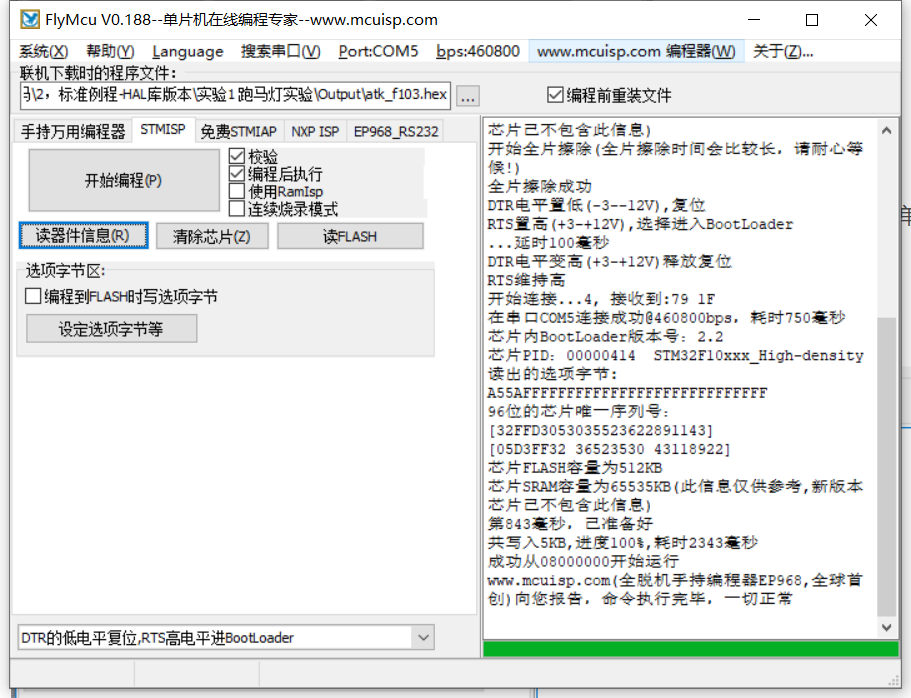Viewport: 911px width, 698px height.
Task: Toggle the 校验 verify checkbox
Action: 253,156
